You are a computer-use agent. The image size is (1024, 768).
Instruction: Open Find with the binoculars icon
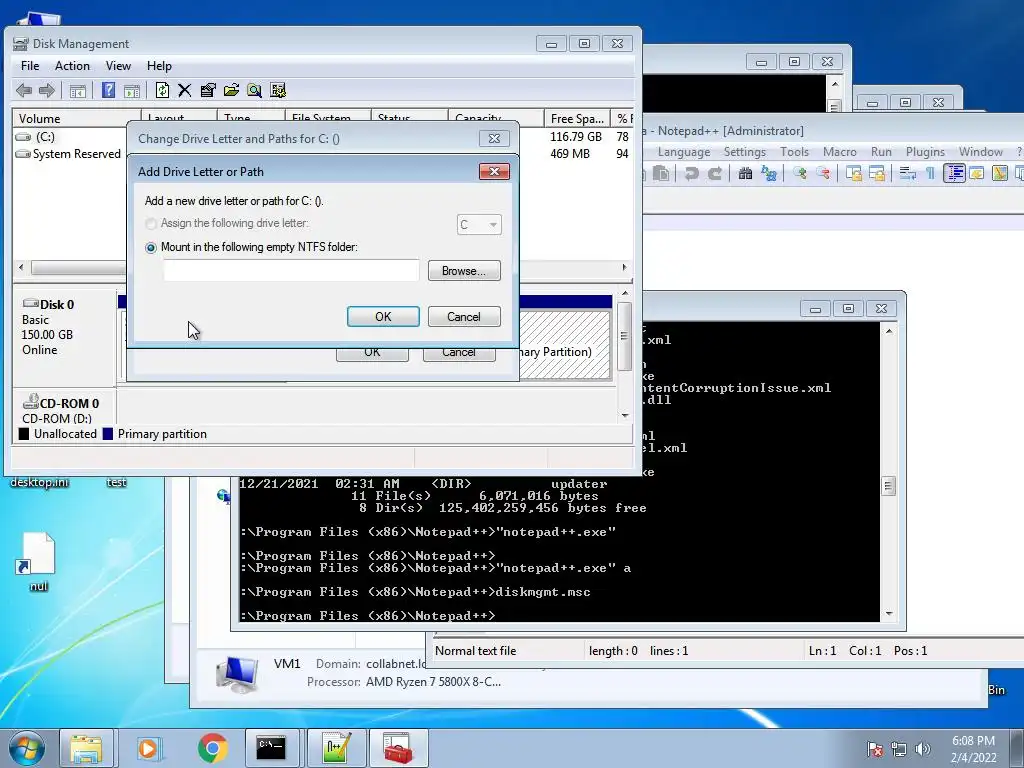tap(745, 173)
